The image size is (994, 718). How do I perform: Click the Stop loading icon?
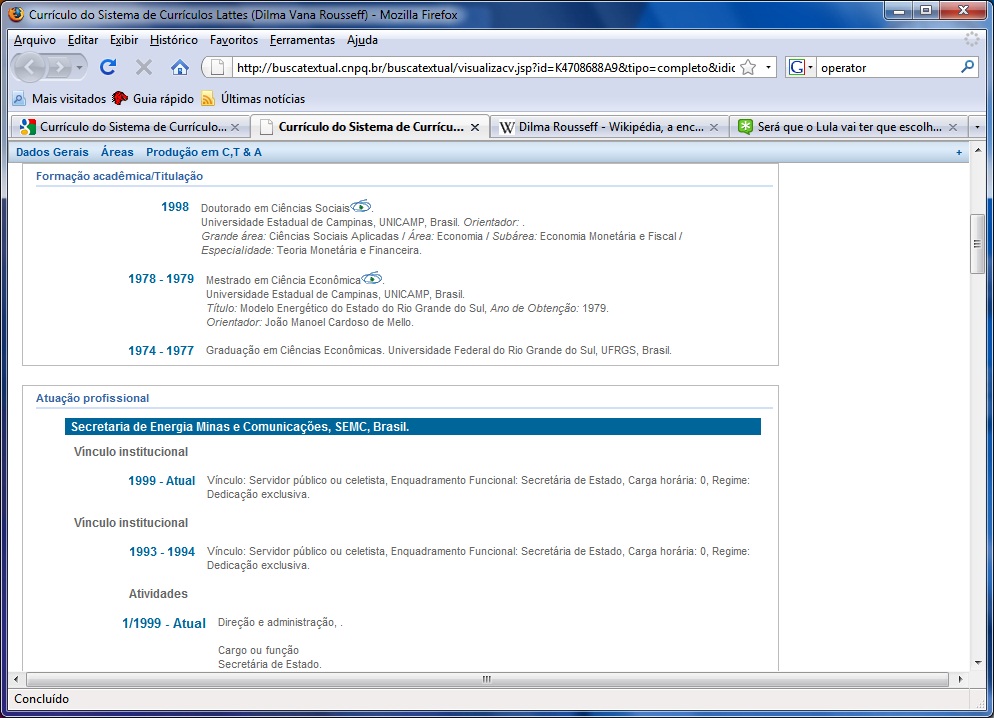144,67
